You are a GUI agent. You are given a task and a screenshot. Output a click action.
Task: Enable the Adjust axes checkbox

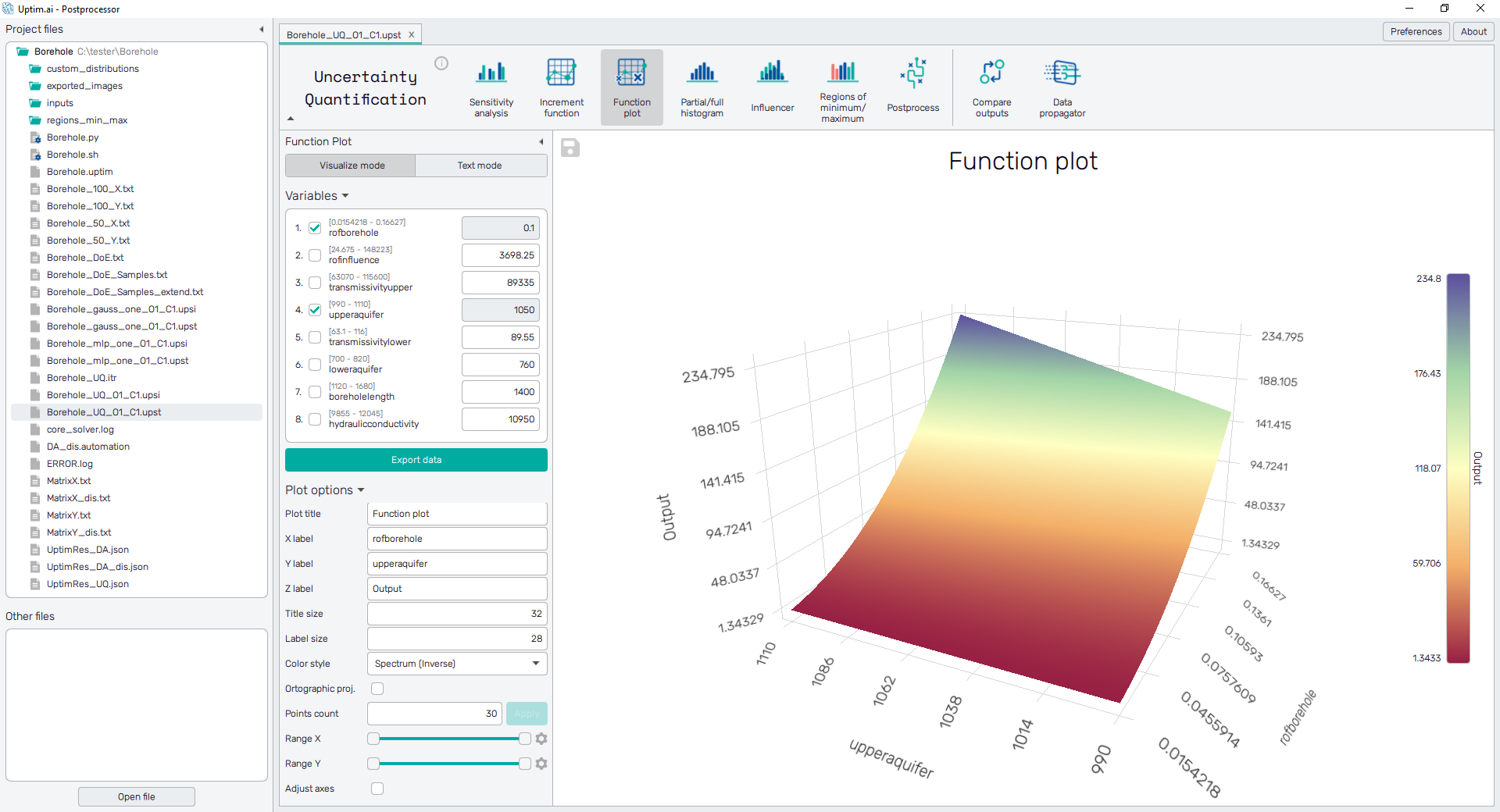pyautogui.click(x=377, y=789)
